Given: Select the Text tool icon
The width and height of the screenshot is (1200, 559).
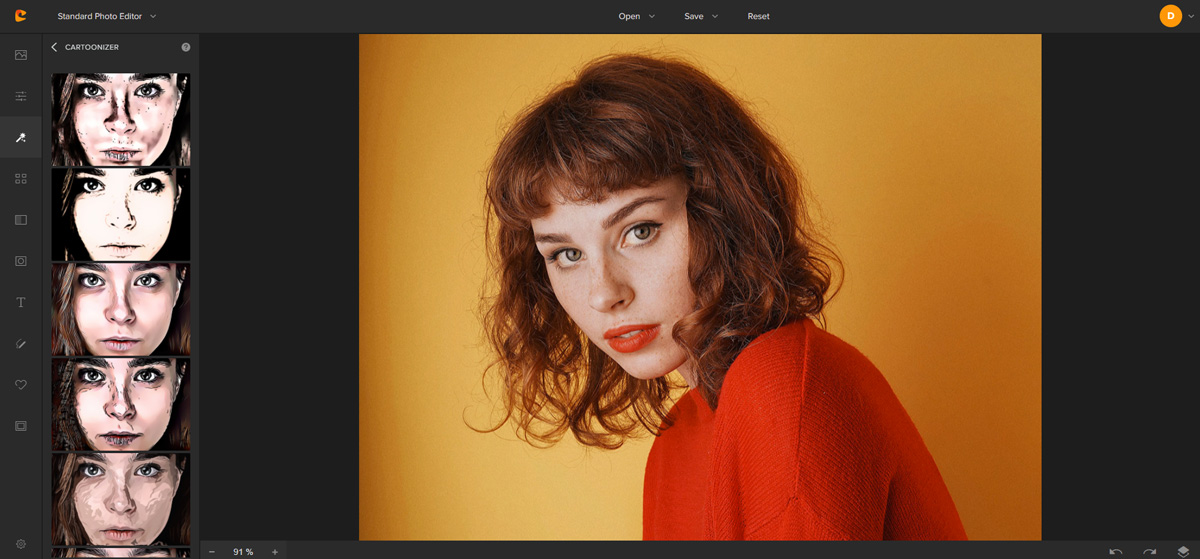Looking at the screenshot, I should point(20,302).
